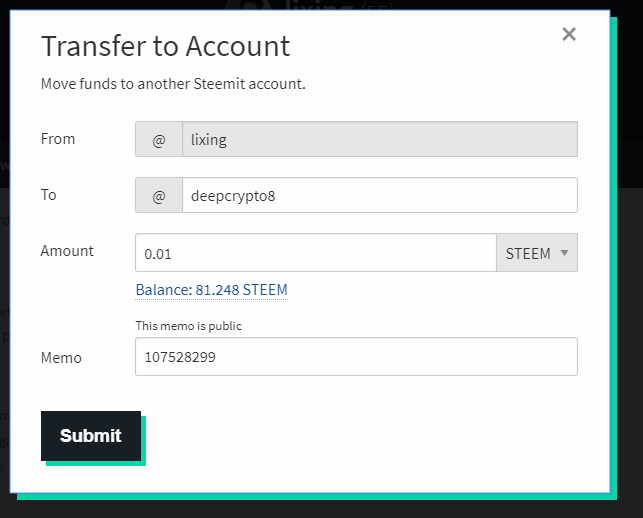Use the Balance: 81.248 STEEM link
This screenshot has height=518, width=643.
coord(211,290)
